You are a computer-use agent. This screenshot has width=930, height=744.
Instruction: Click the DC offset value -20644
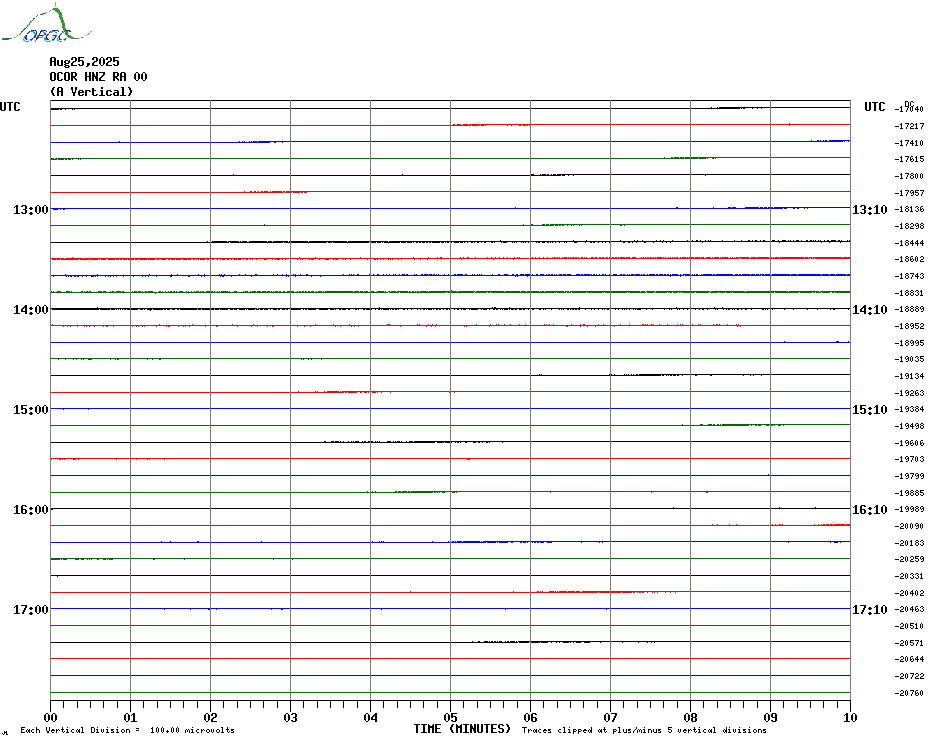(x=909, y=659)
